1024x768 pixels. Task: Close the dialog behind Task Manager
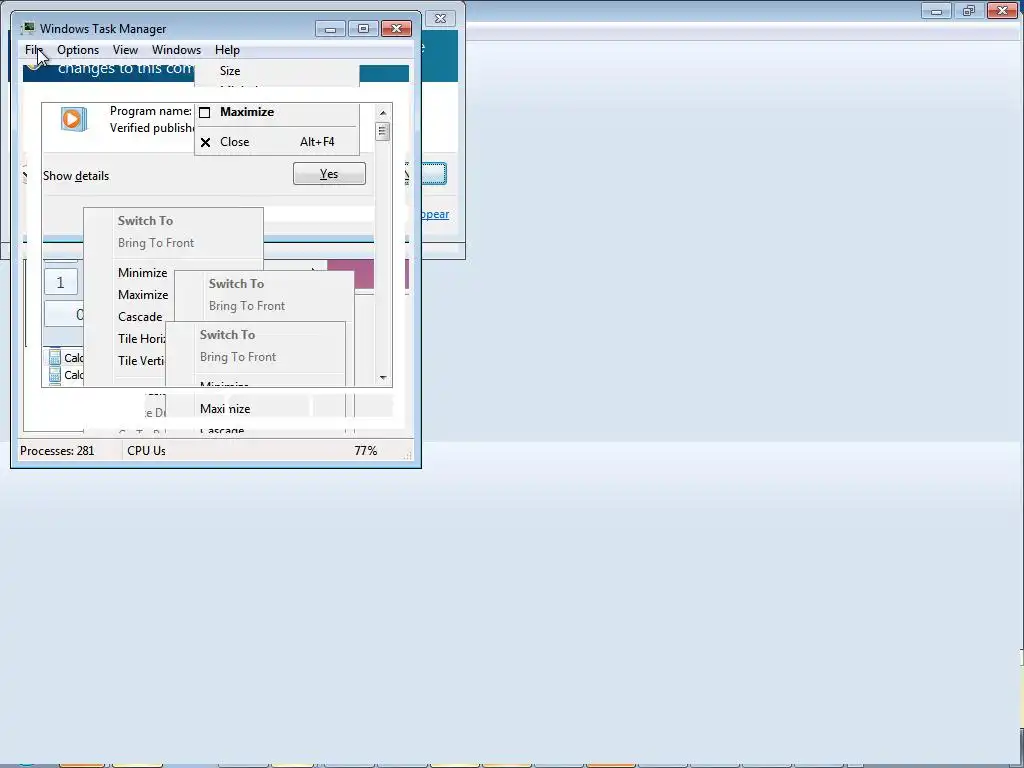pos(441,19)
